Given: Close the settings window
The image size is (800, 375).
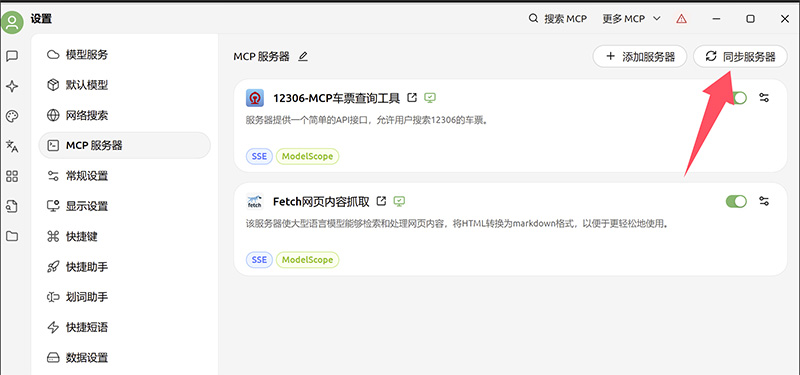Looking at the screenshot, I should coord(785,19).
